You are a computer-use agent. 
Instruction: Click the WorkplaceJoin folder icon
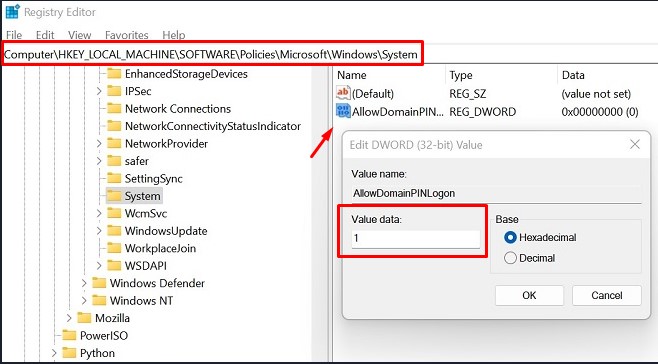[x=114, y=248]
